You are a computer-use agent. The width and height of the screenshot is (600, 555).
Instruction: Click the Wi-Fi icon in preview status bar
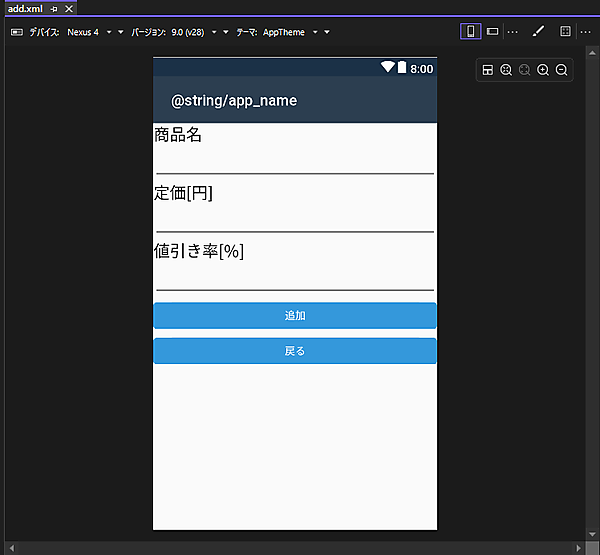pyautogui.click(x=388, y=67)
